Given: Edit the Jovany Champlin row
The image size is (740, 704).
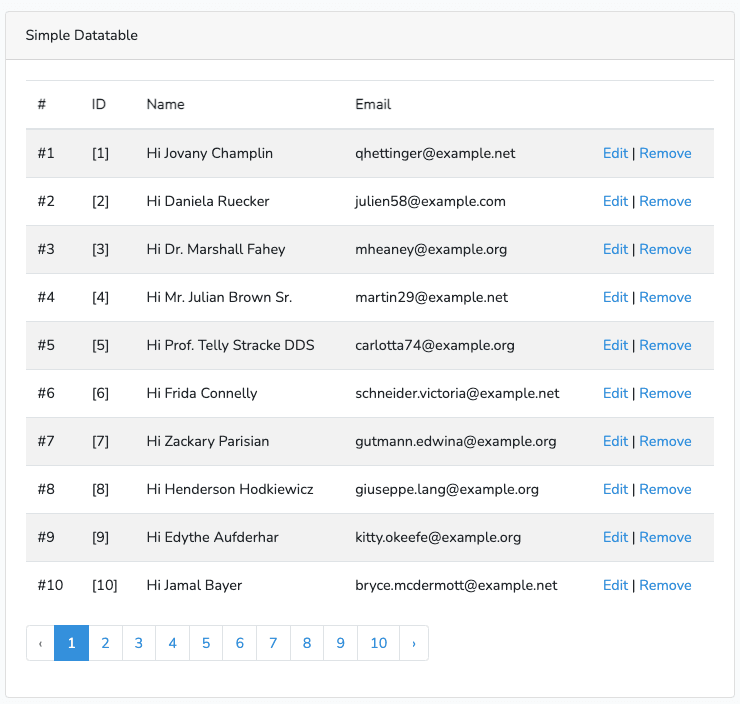Looking at the screenshot, I should click(615, 153).
